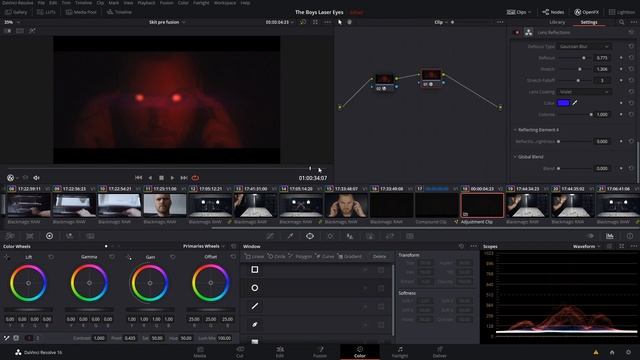Viewport: 640px width, 360px height.
Task: Click the Lens Reflections enable toggle
Action: (516, 32)
